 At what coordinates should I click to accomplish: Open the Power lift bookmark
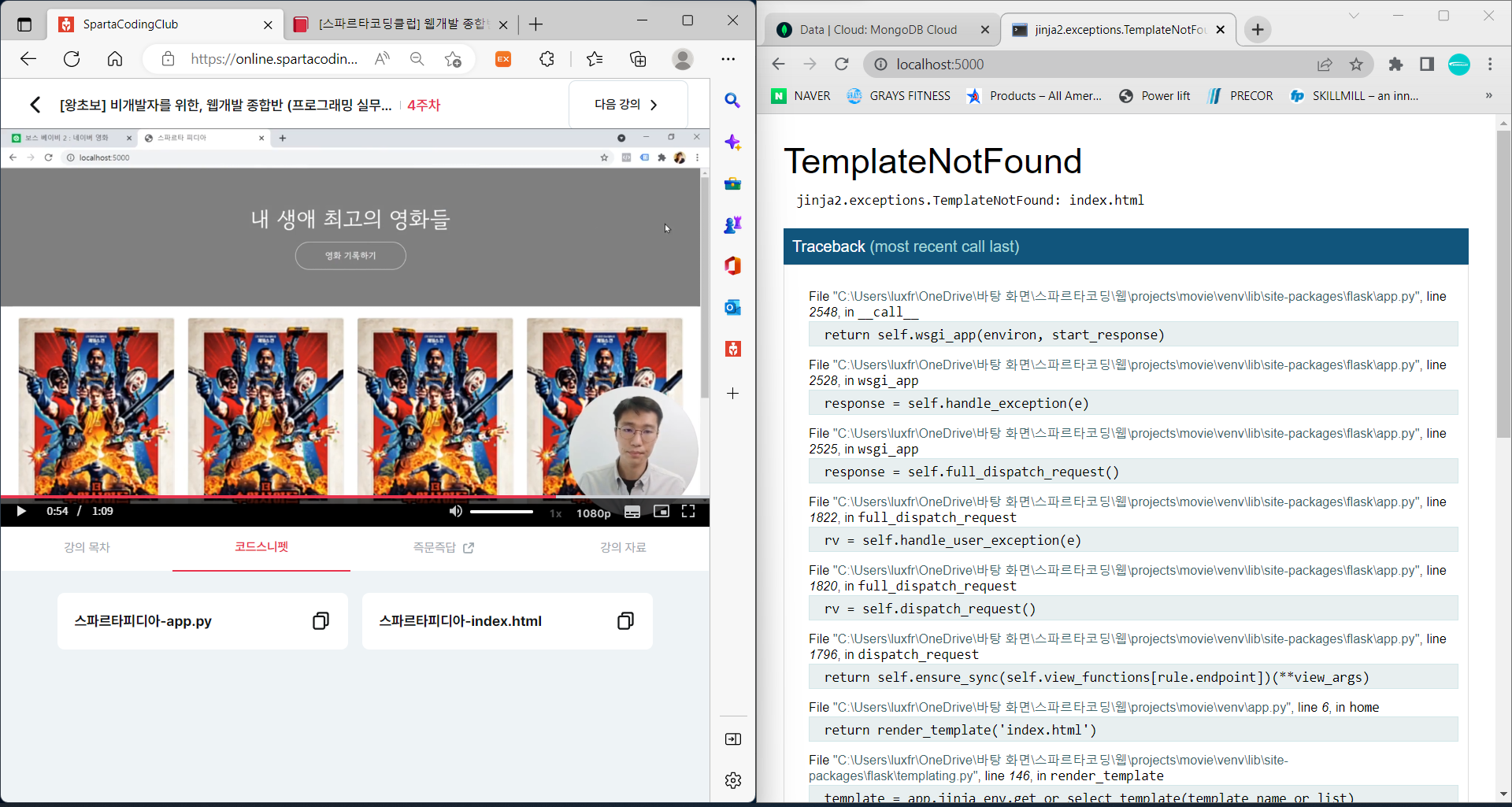[x=1154, y=96]
